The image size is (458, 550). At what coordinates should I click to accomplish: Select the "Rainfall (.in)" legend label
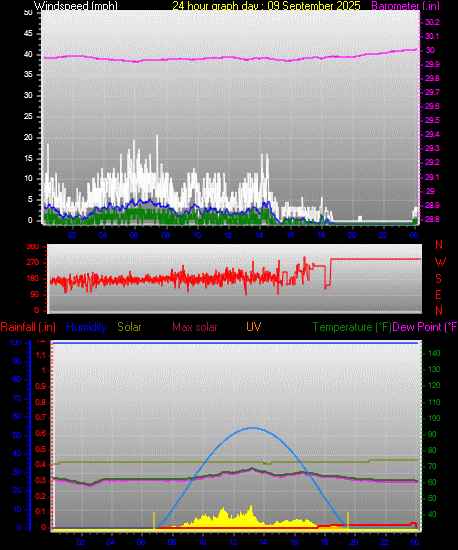coord(28,327)
